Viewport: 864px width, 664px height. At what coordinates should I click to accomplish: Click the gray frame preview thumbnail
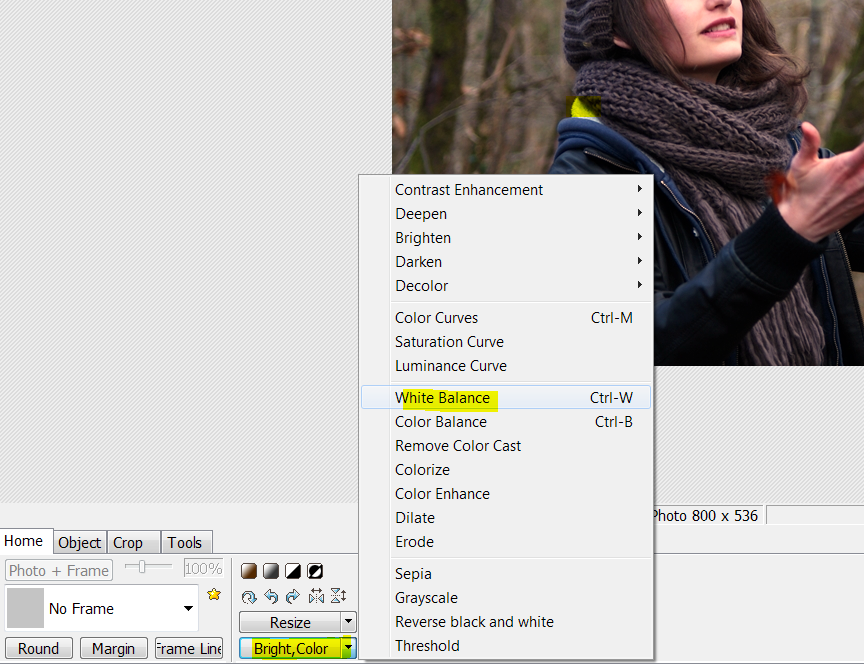point(25,608)
